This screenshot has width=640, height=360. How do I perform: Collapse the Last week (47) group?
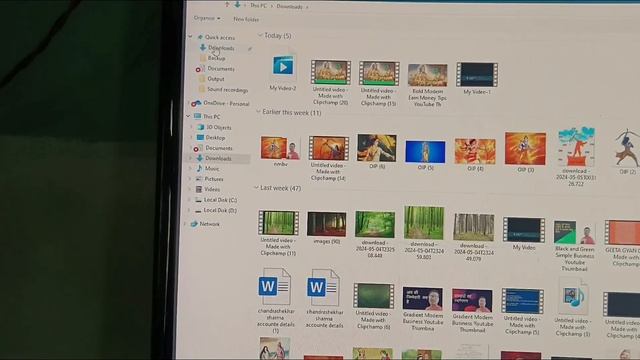click(x=256, y=187)
